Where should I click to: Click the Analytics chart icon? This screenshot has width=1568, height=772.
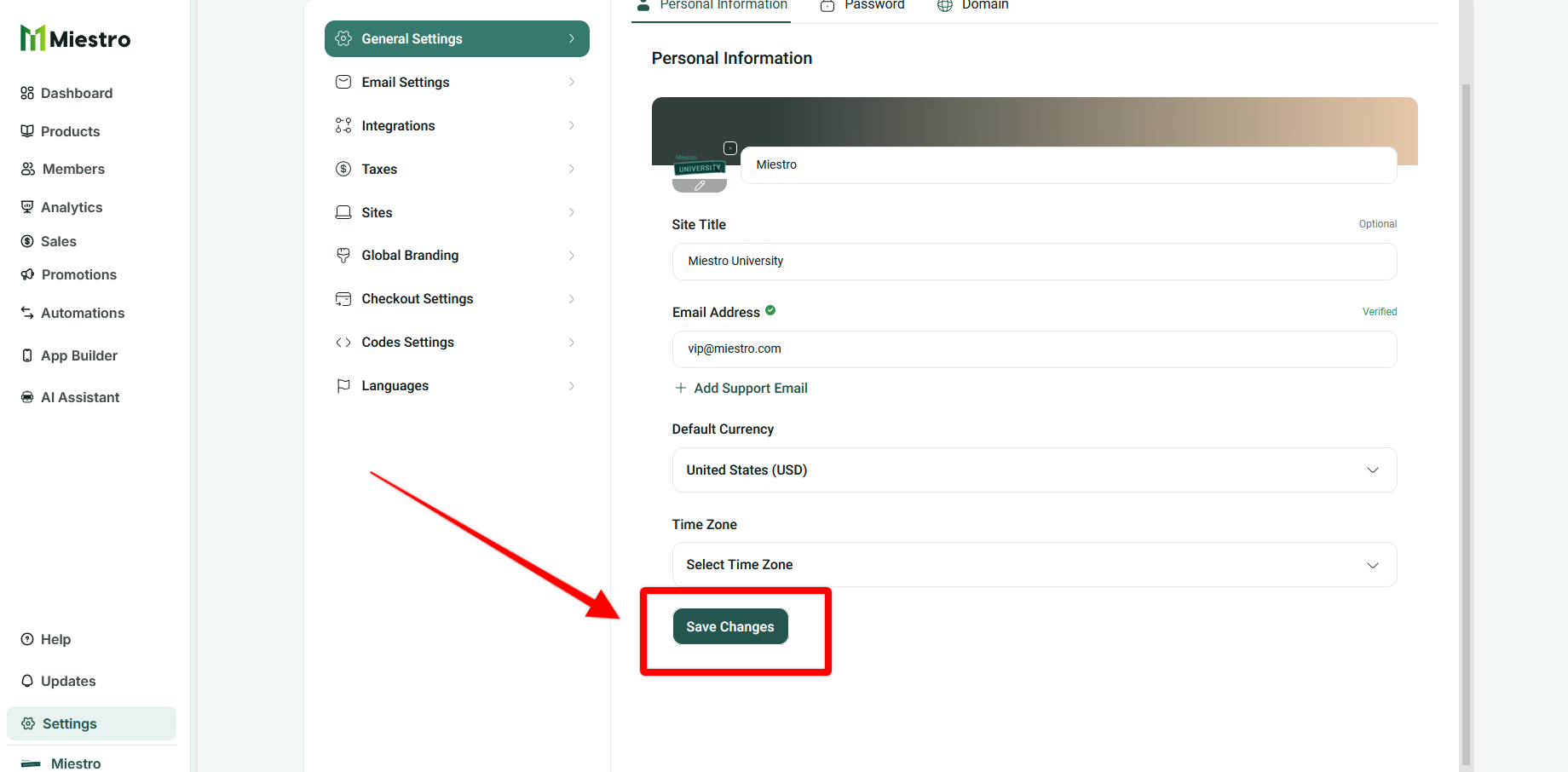(x=27, y=207)
